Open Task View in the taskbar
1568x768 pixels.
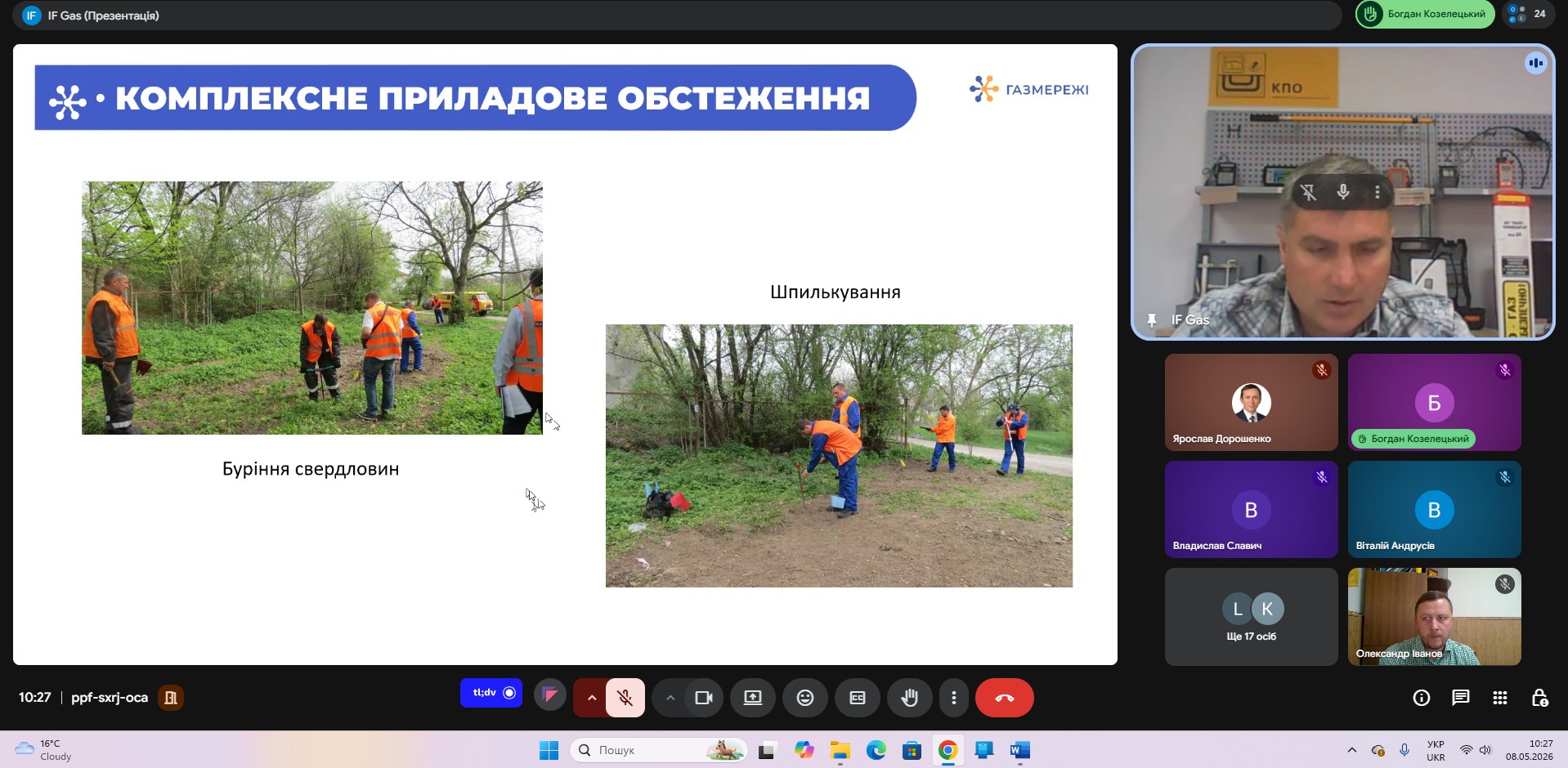click(767, 750)
